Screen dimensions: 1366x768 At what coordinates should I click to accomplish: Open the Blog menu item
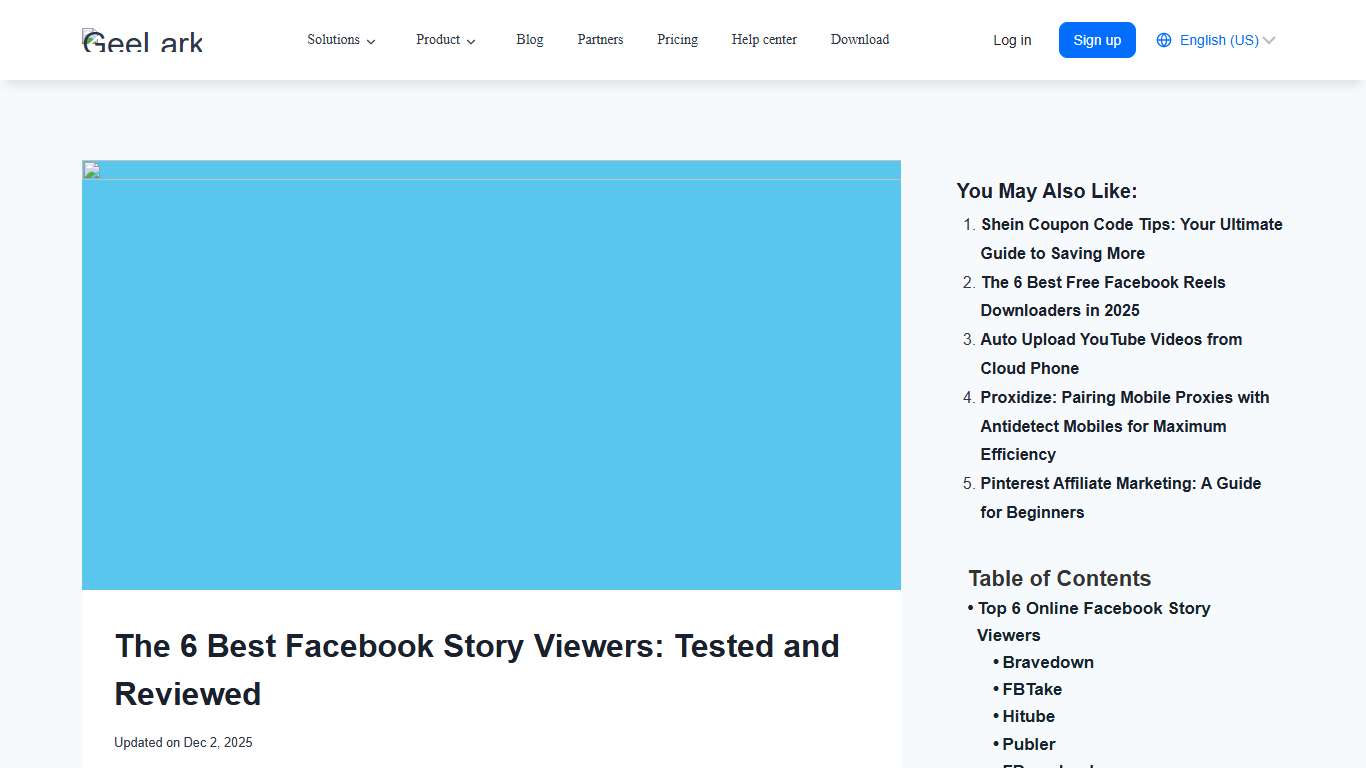point(529,40)
